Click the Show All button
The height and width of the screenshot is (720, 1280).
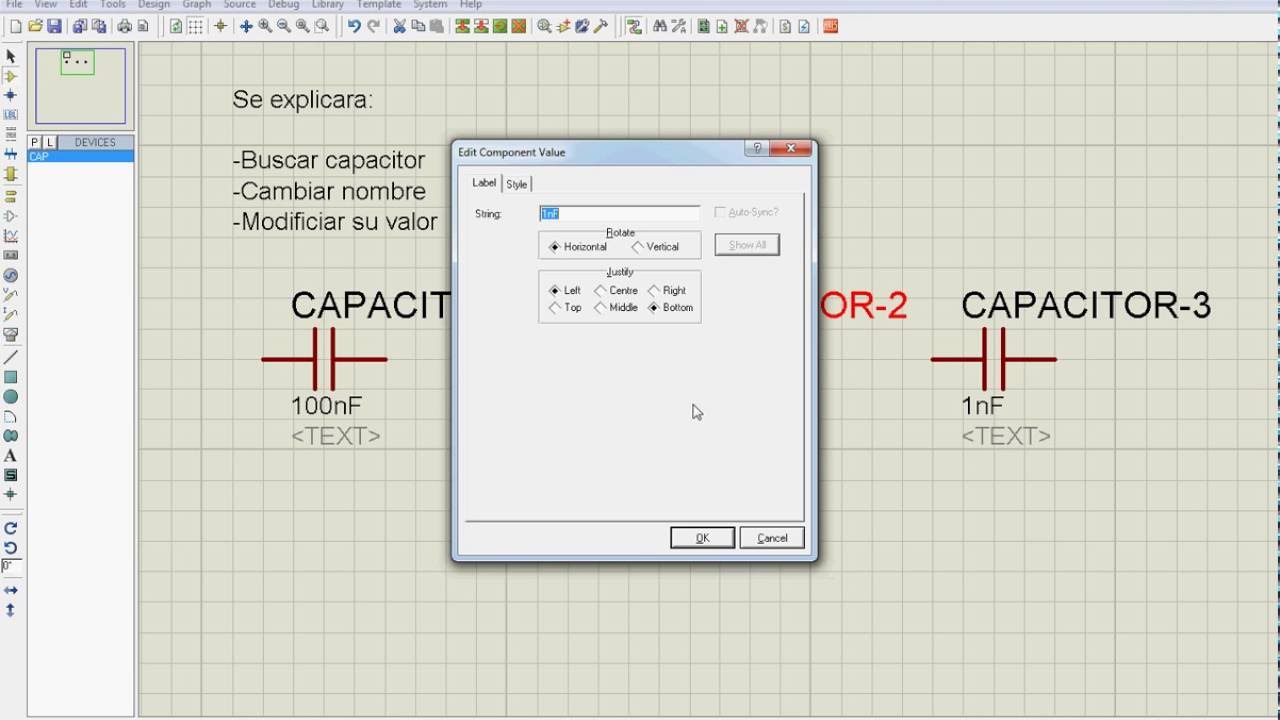[x=747, y=245]
